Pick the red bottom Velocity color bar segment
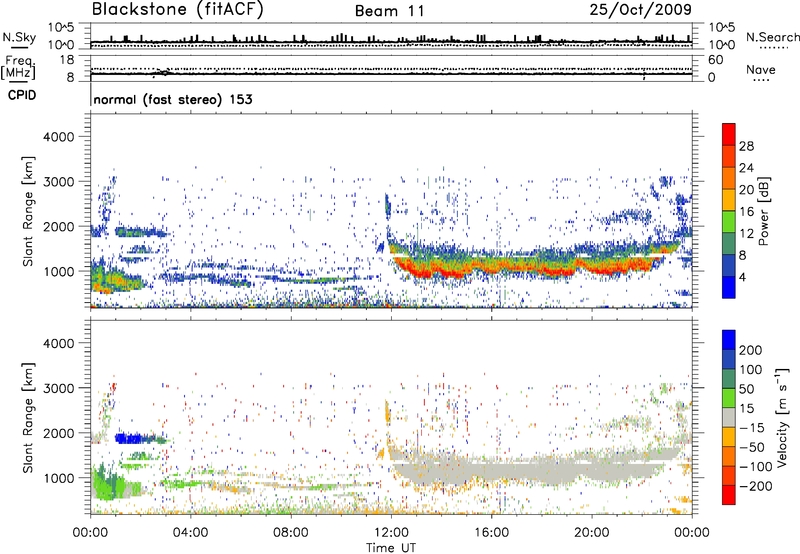Image resolution: width=800 pixels, height=554 pixels. (x=729, y=495)
